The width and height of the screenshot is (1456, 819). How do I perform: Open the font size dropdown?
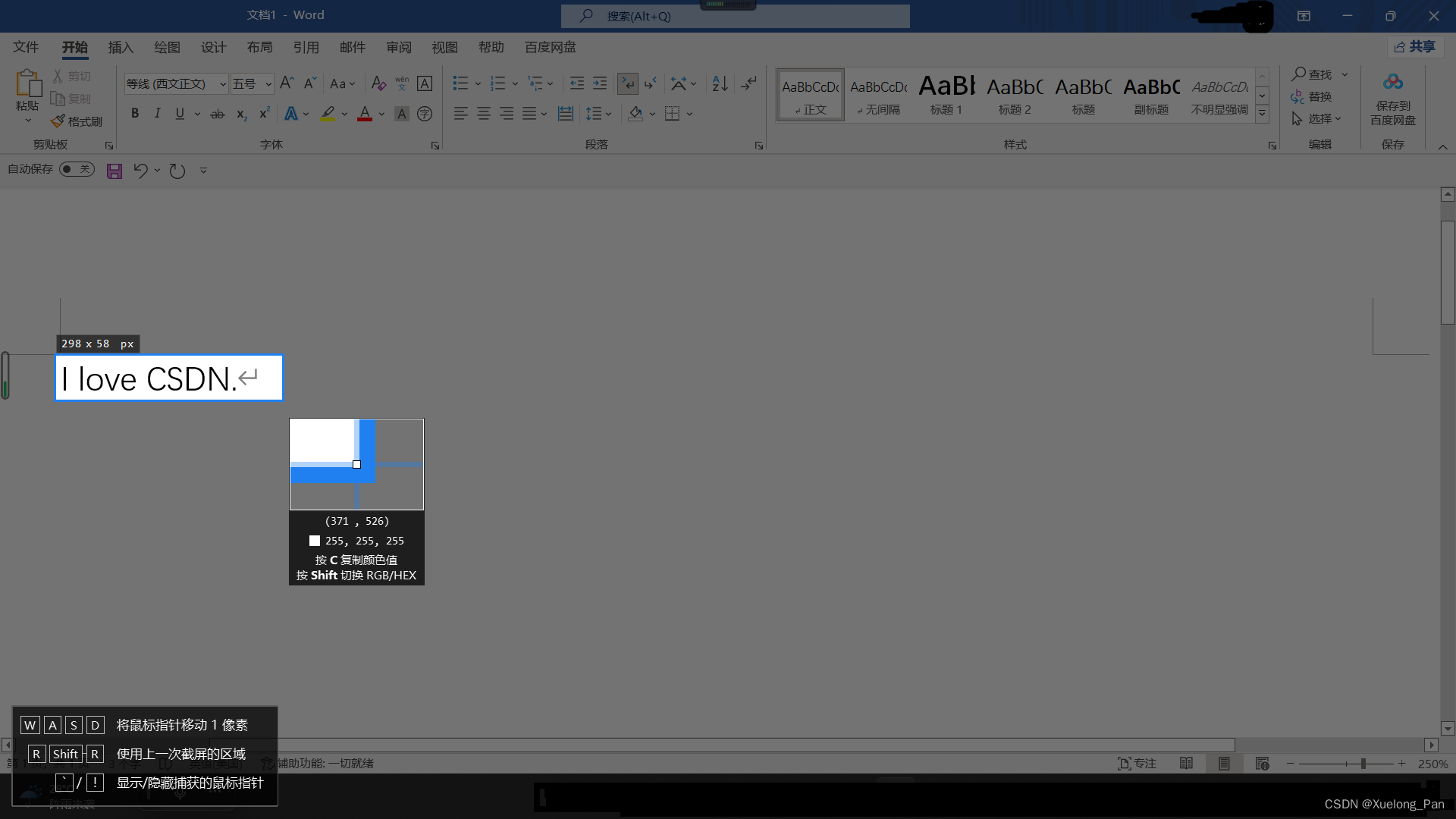point(268,84)
